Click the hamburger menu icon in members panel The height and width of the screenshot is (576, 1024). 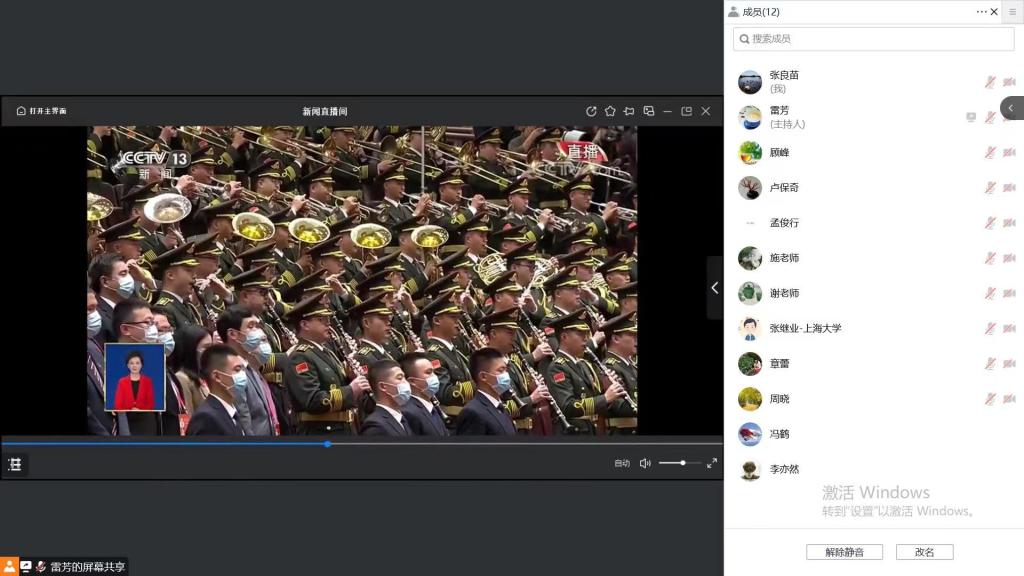[x=1011, y=12]
